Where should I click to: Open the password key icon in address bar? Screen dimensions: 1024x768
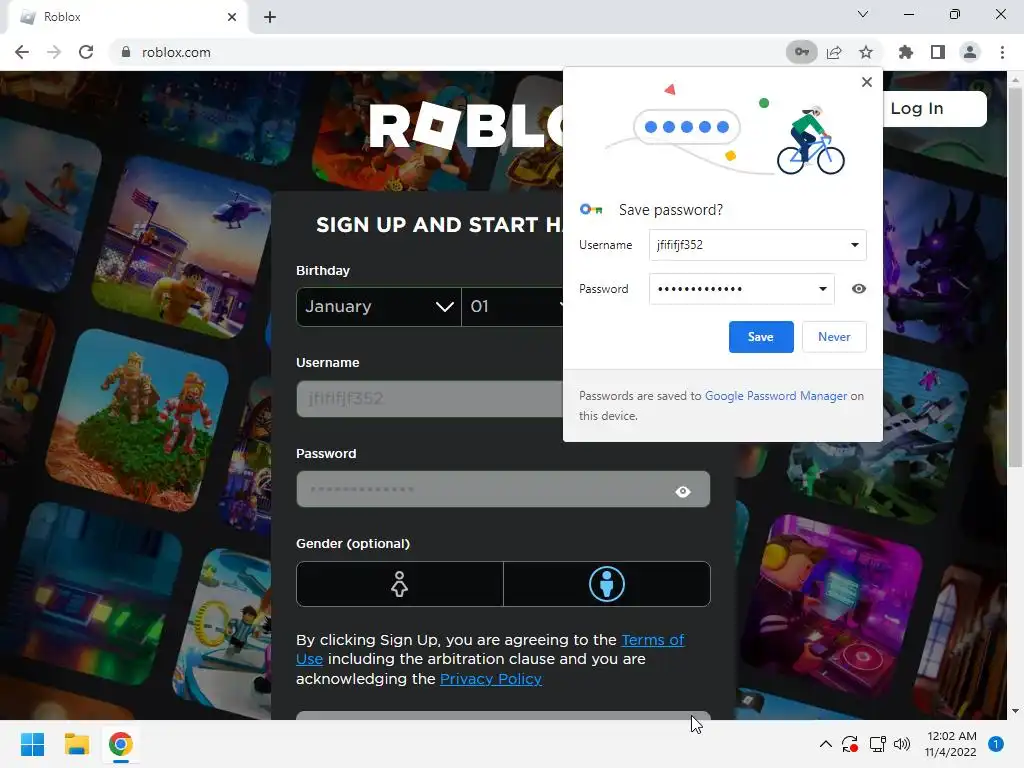point(801,52)
